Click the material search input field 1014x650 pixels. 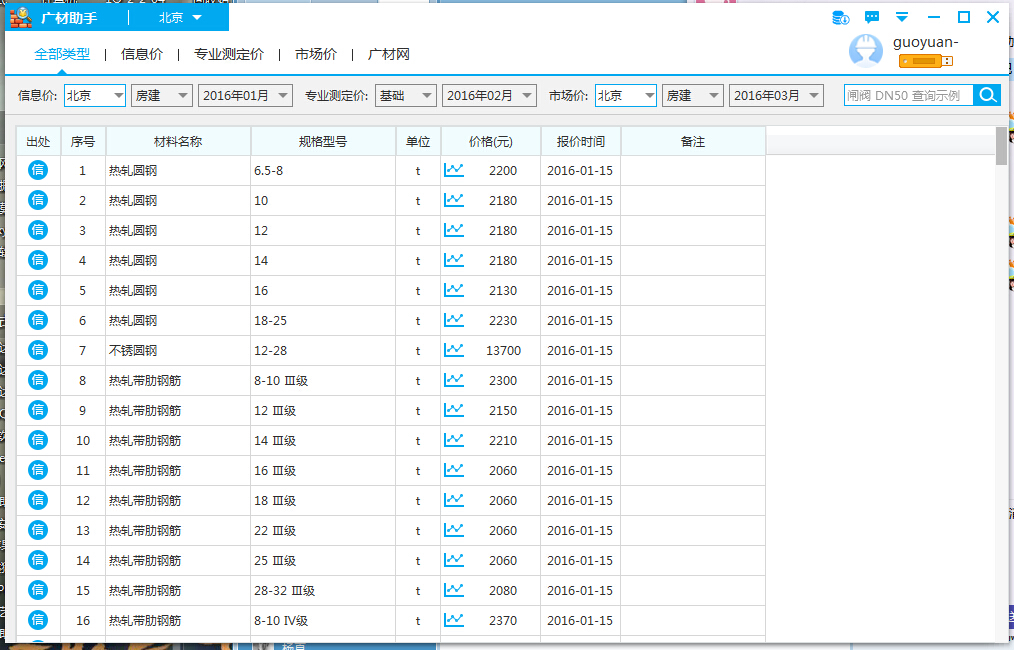pyautogui.click(x=908, y=95)
